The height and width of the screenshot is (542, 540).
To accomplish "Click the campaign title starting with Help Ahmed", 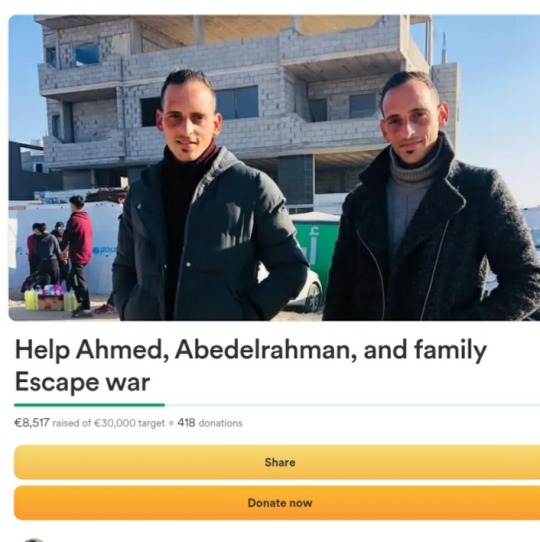I will pos(251,365).
